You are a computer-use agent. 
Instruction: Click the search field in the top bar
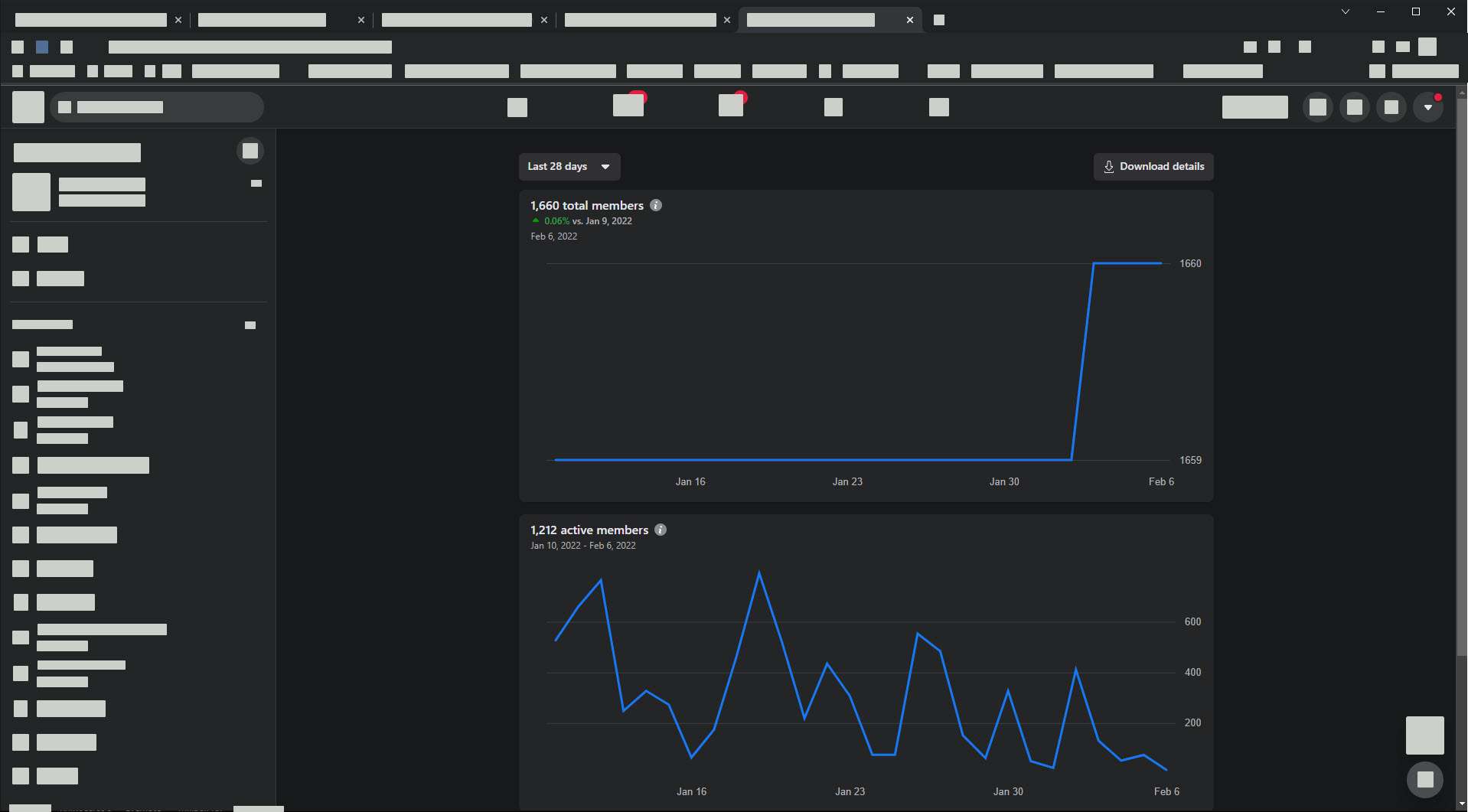[157, 107]
